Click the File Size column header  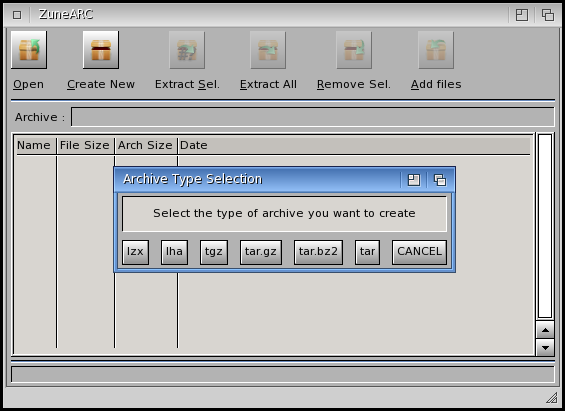click(85, 145)
